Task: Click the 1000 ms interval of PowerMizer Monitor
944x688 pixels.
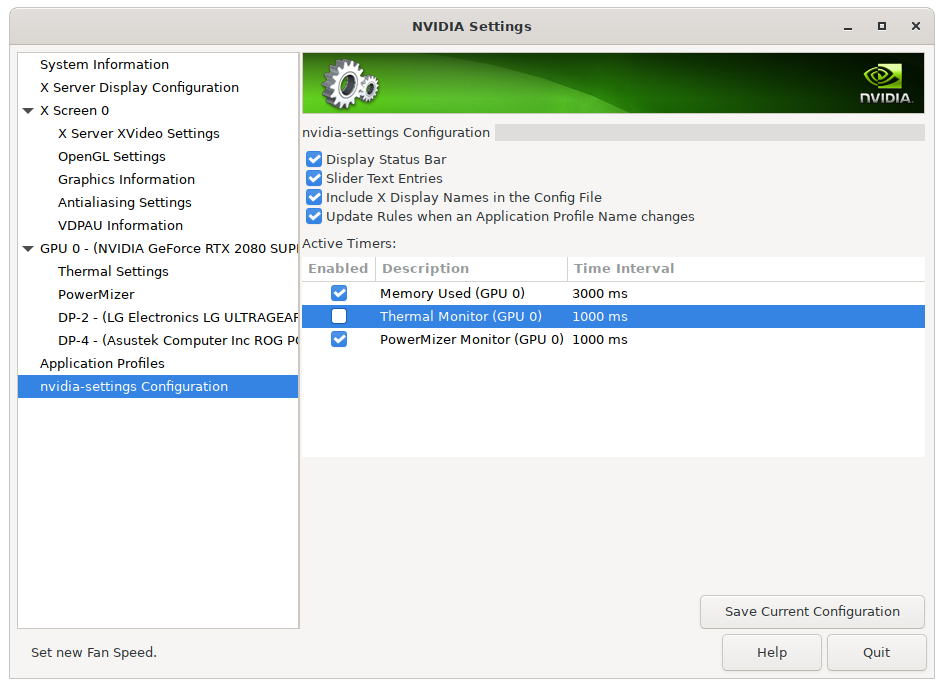Action: (600, 339)
